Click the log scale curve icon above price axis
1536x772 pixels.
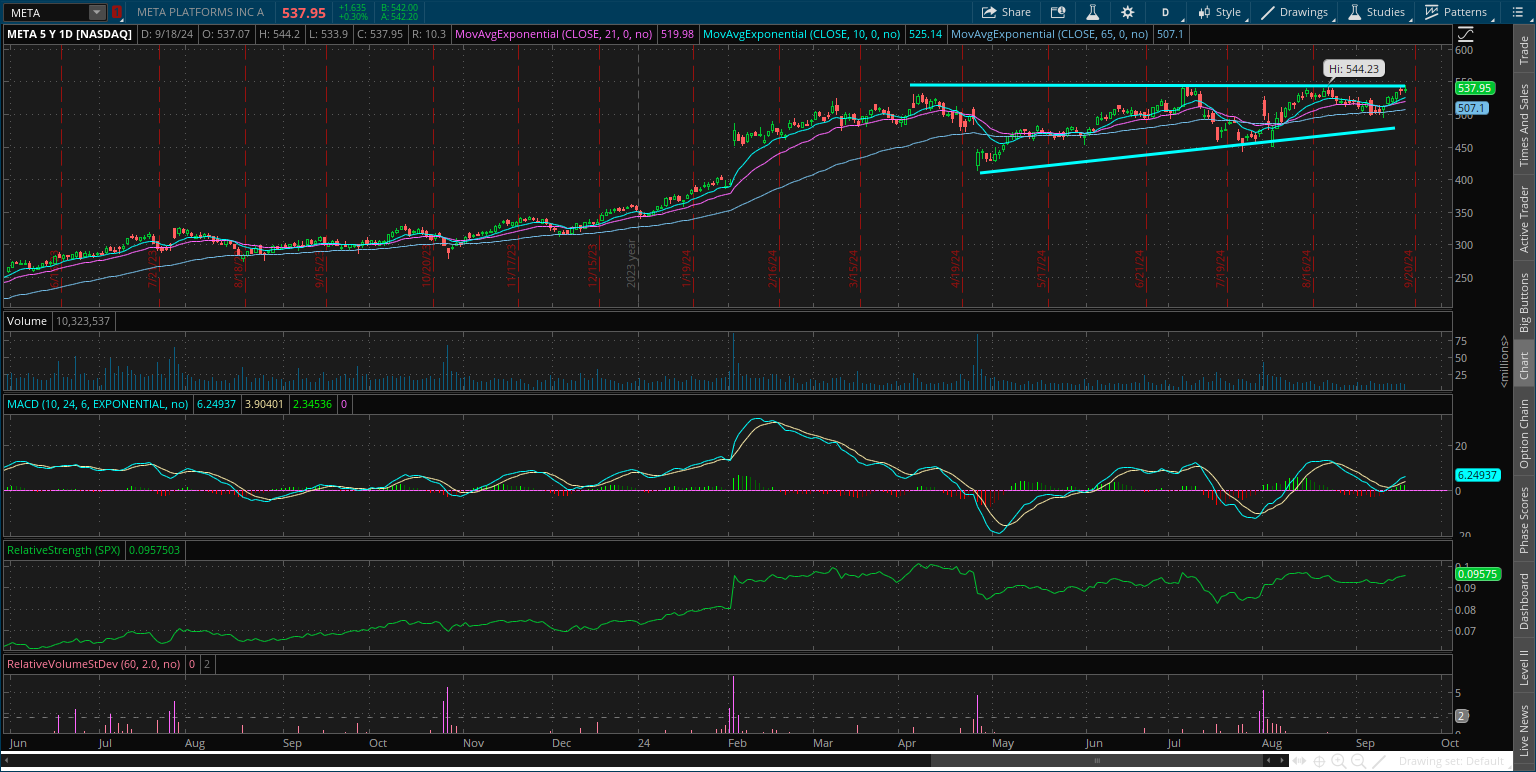[1466, 35]
